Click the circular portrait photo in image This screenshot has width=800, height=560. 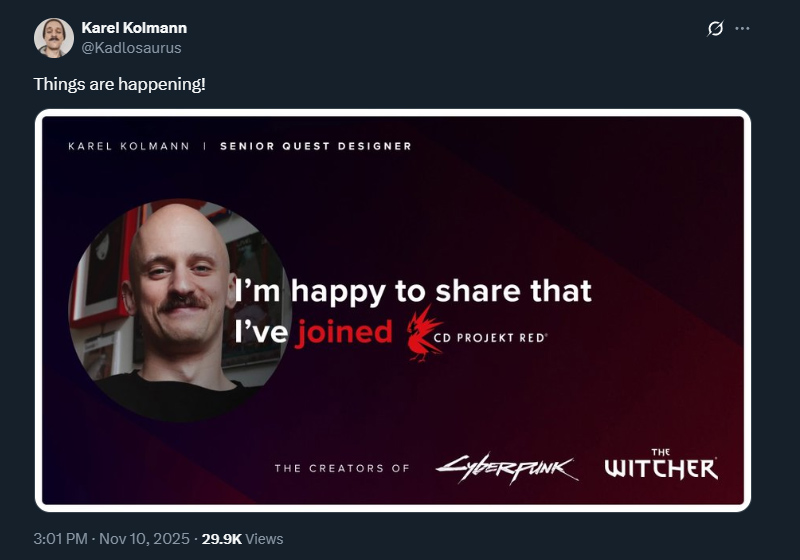coord(180,310)
